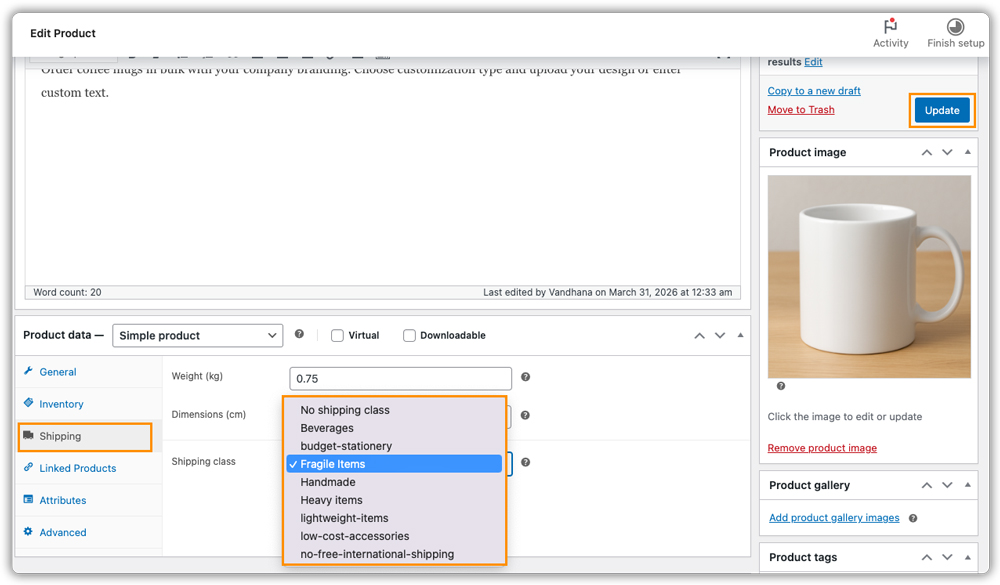Select Beverages shipping class
The height and width of the screenshot is (585, 1000).
click(x=394, y=428)
